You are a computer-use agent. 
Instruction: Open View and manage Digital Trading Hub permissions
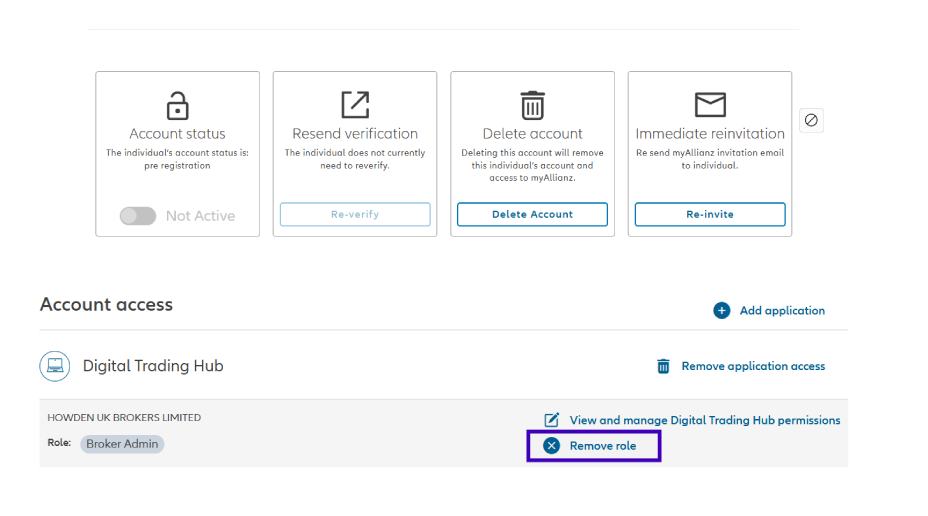pyautogui.click(x=705, y=420)
